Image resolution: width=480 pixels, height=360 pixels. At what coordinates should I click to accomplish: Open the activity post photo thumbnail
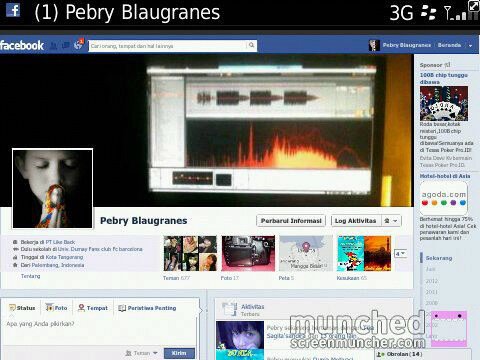[240, 340]
